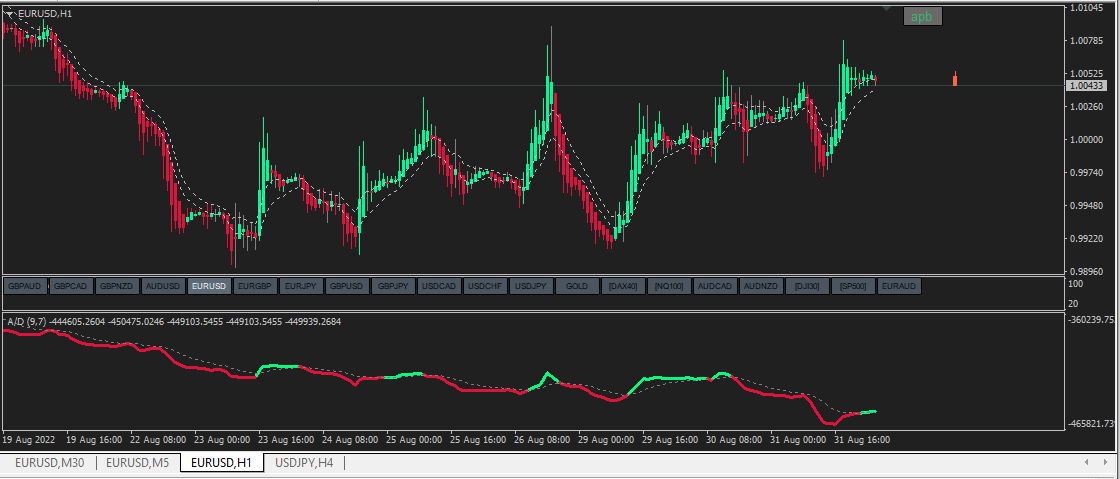Open the EURUSD,M30 chart tab
This screenshot has width=1120, height=479.
[x=49, y=463]
